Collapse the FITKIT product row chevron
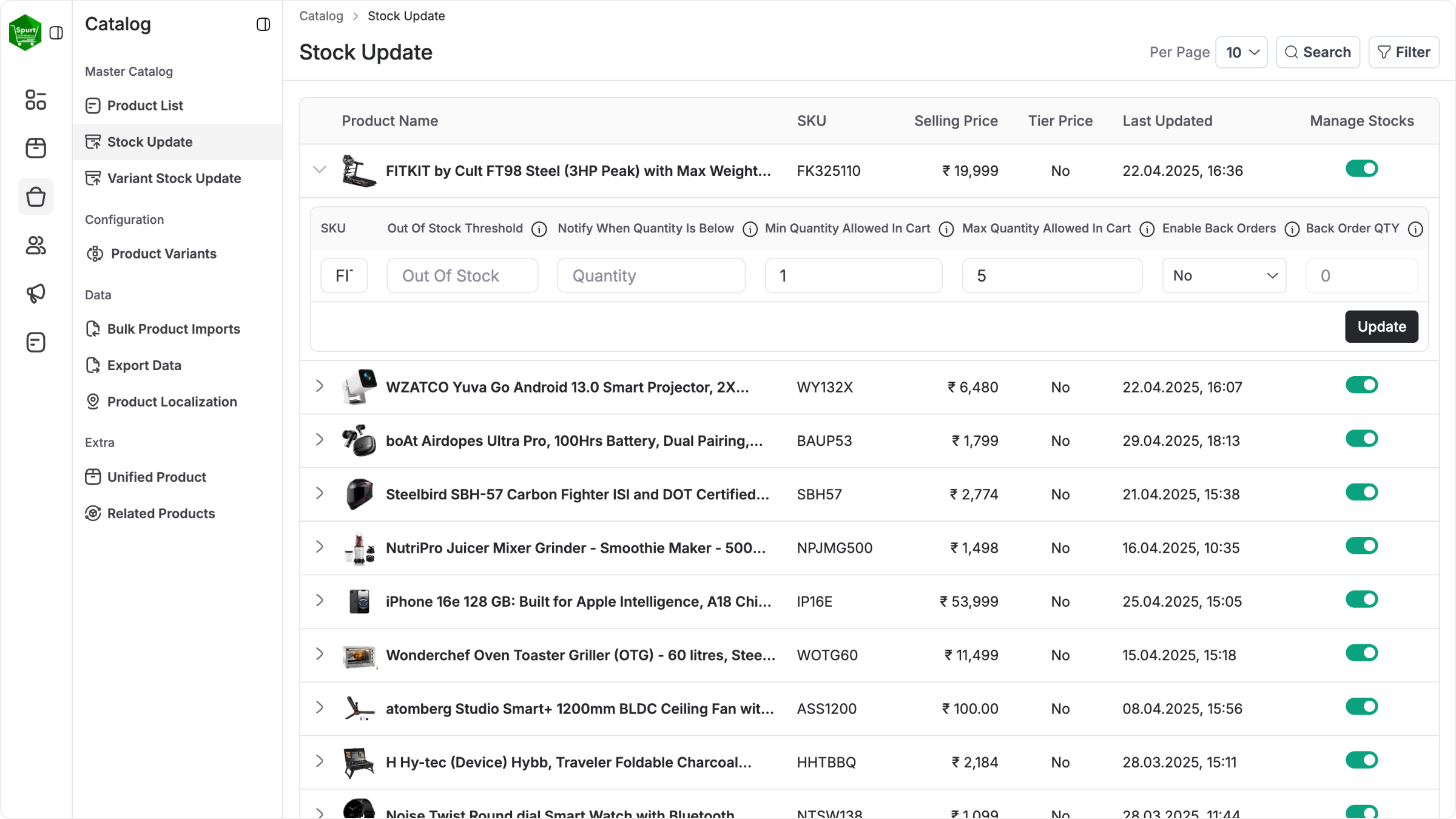The width and height of the screenshot is (1456, 819). coord(320,170)
